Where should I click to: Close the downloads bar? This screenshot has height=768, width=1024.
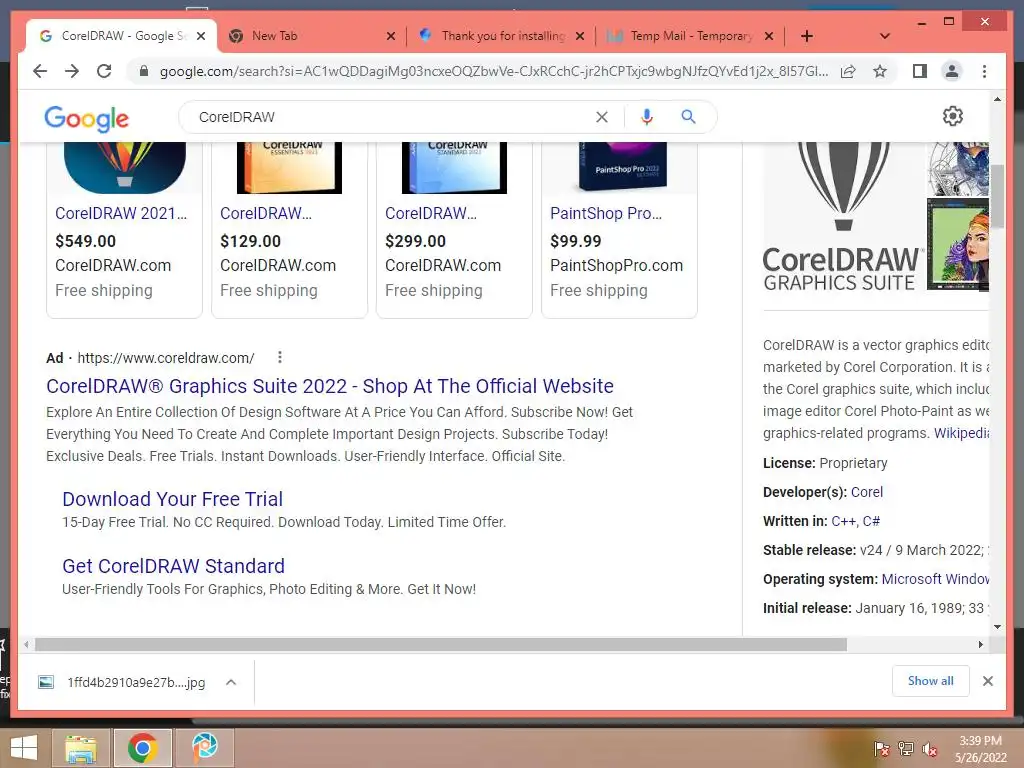[x=988, y=681]
